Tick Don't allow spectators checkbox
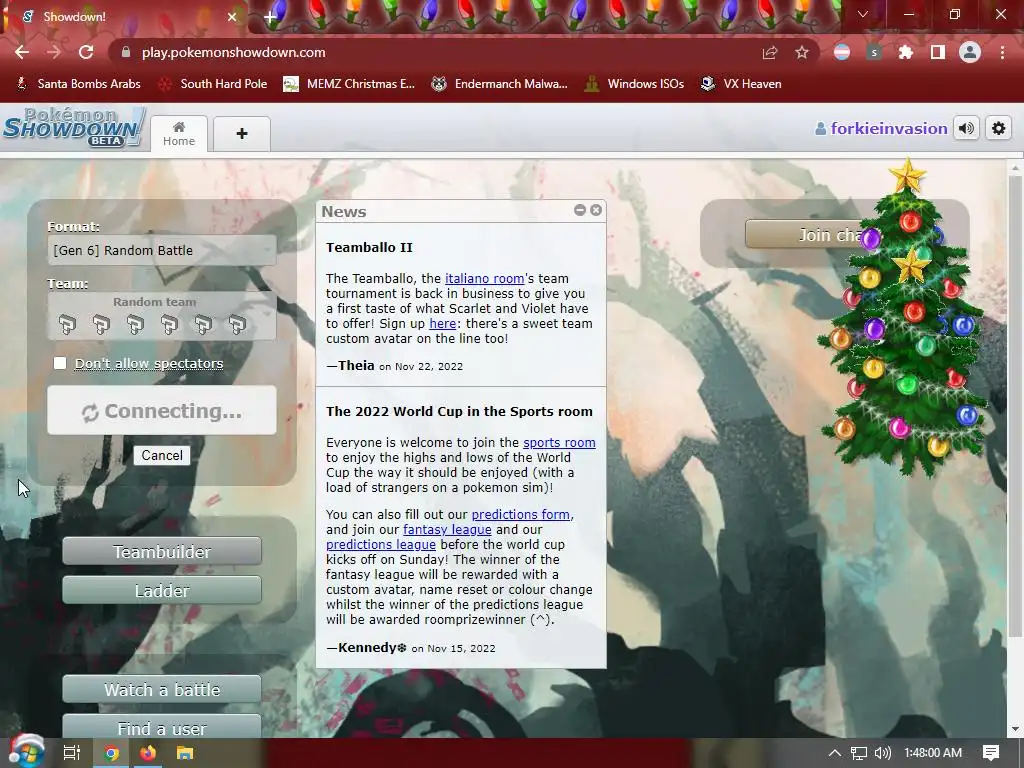Image resolution: width=1024 pixels, height=768 pixels. click(x=60, y=363)
